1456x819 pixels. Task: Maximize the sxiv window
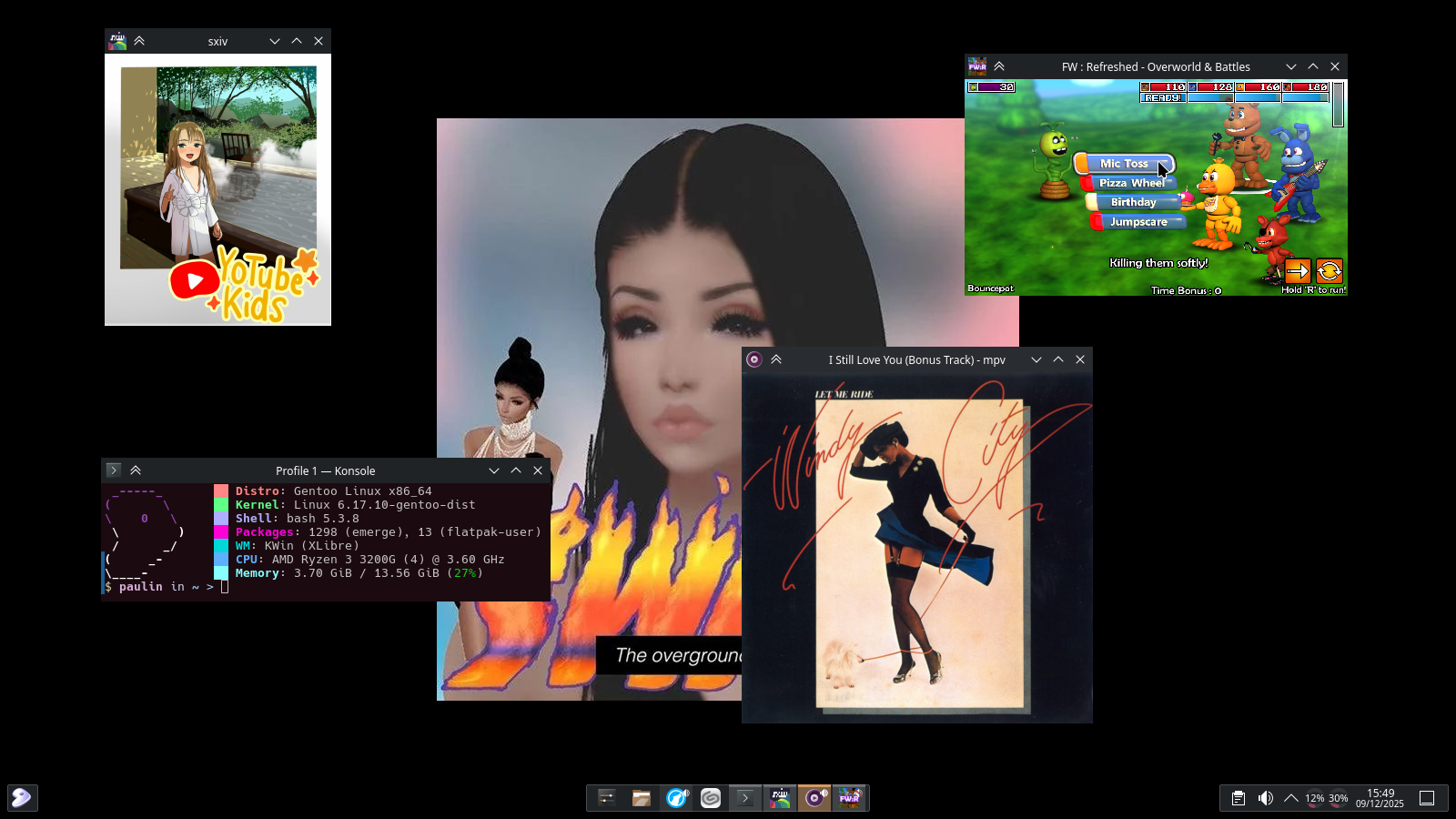(x=297, y=41)
